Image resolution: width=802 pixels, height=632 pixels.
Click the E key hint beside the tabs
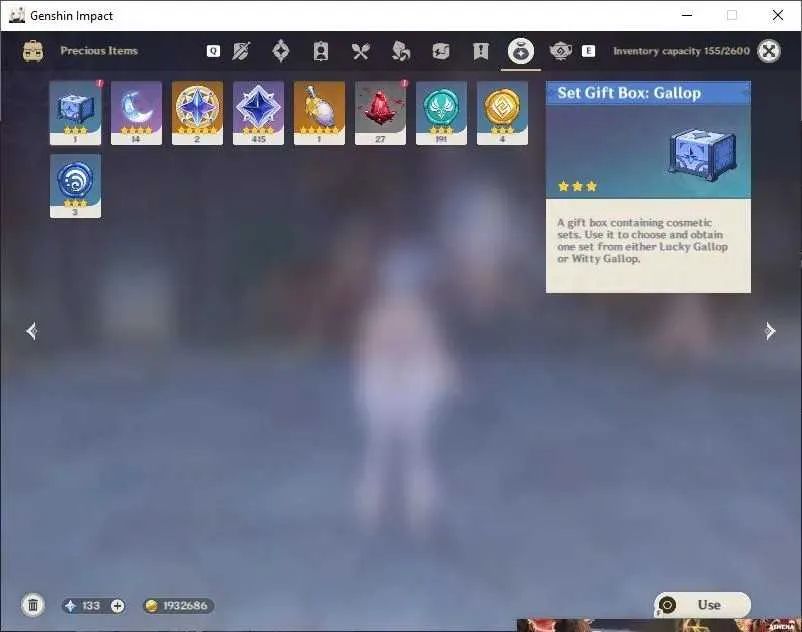click(588, 51)
